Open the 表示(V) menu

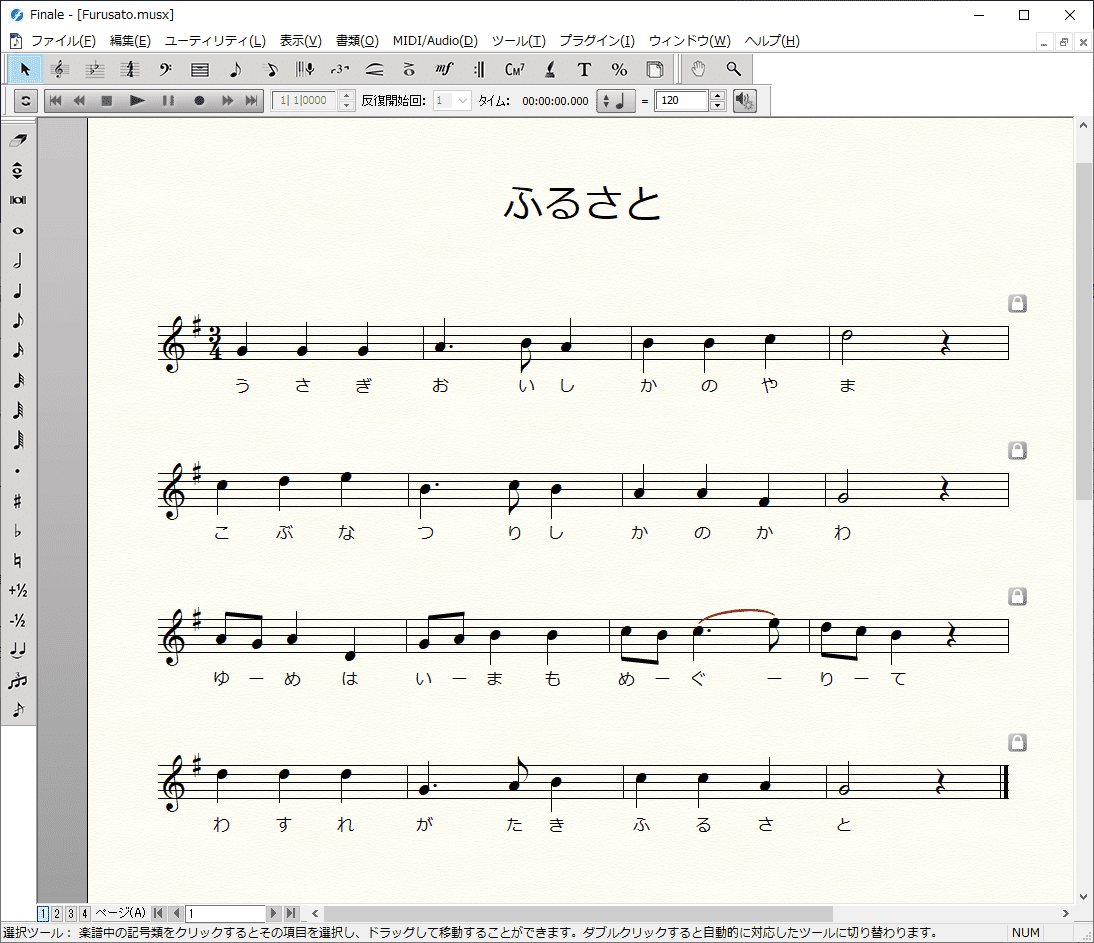click(x=301, y=40)
